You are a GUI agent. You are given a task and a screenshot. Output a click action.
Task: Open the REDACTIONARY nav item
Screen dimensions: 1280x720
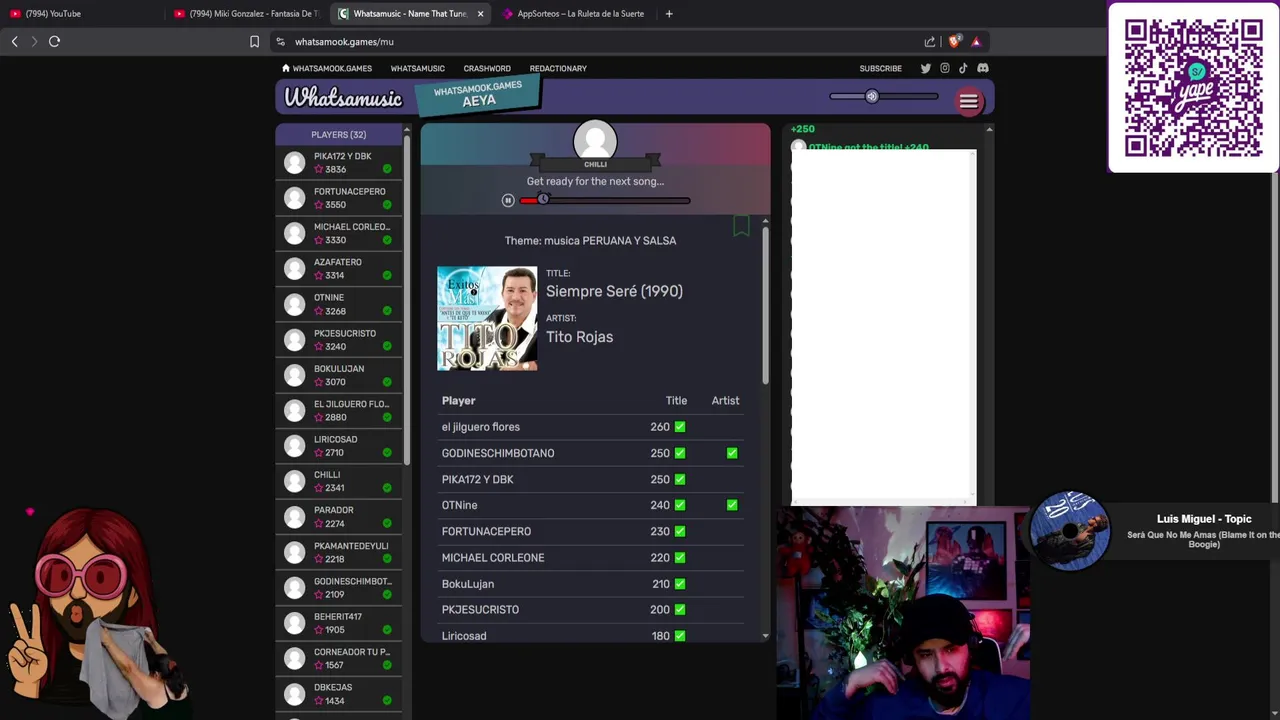(x=558, y=68)
